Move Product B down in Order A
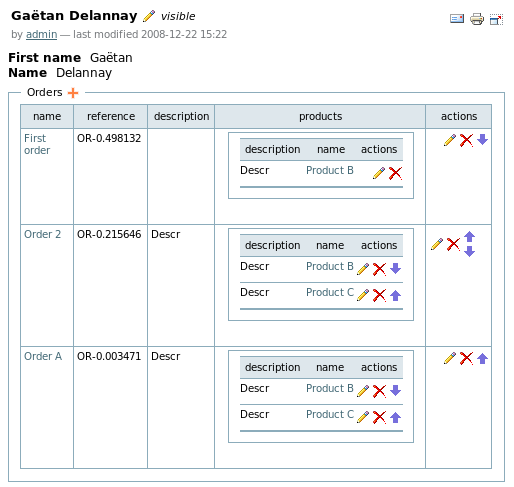514x487 pixels. 396,390
